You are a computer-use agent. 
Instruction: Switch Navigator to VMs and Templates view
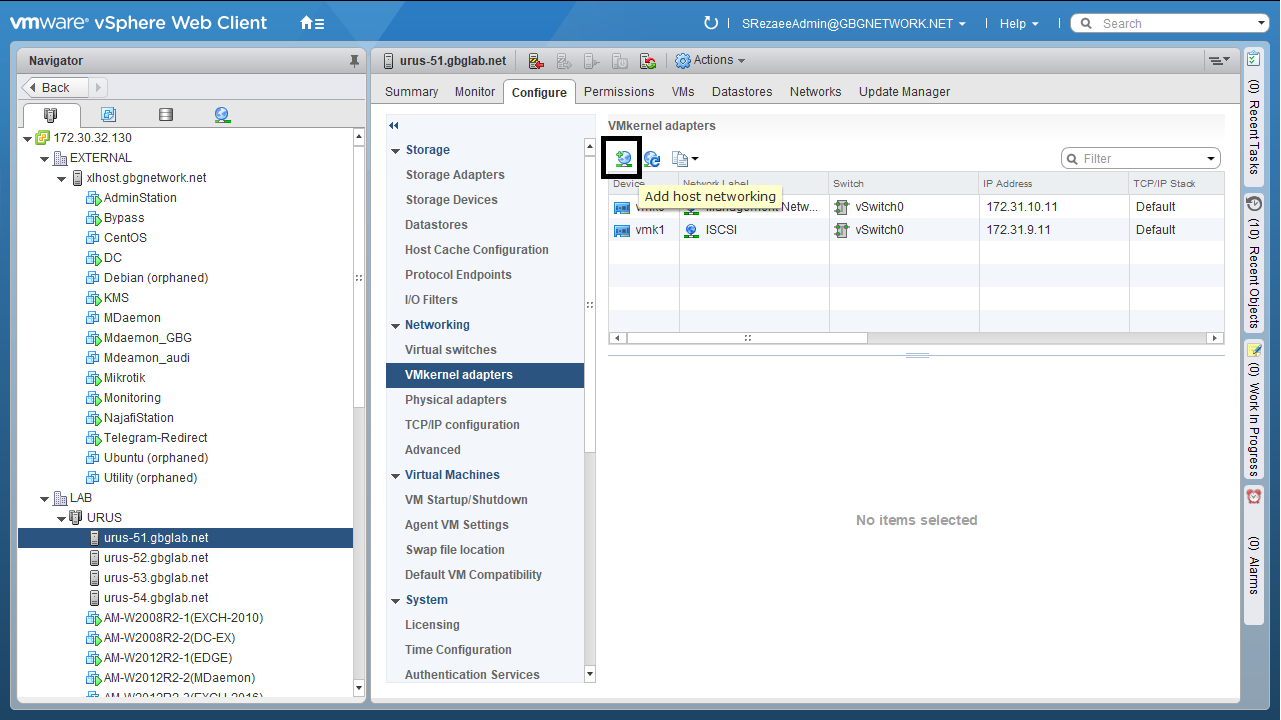click(109, 115)
